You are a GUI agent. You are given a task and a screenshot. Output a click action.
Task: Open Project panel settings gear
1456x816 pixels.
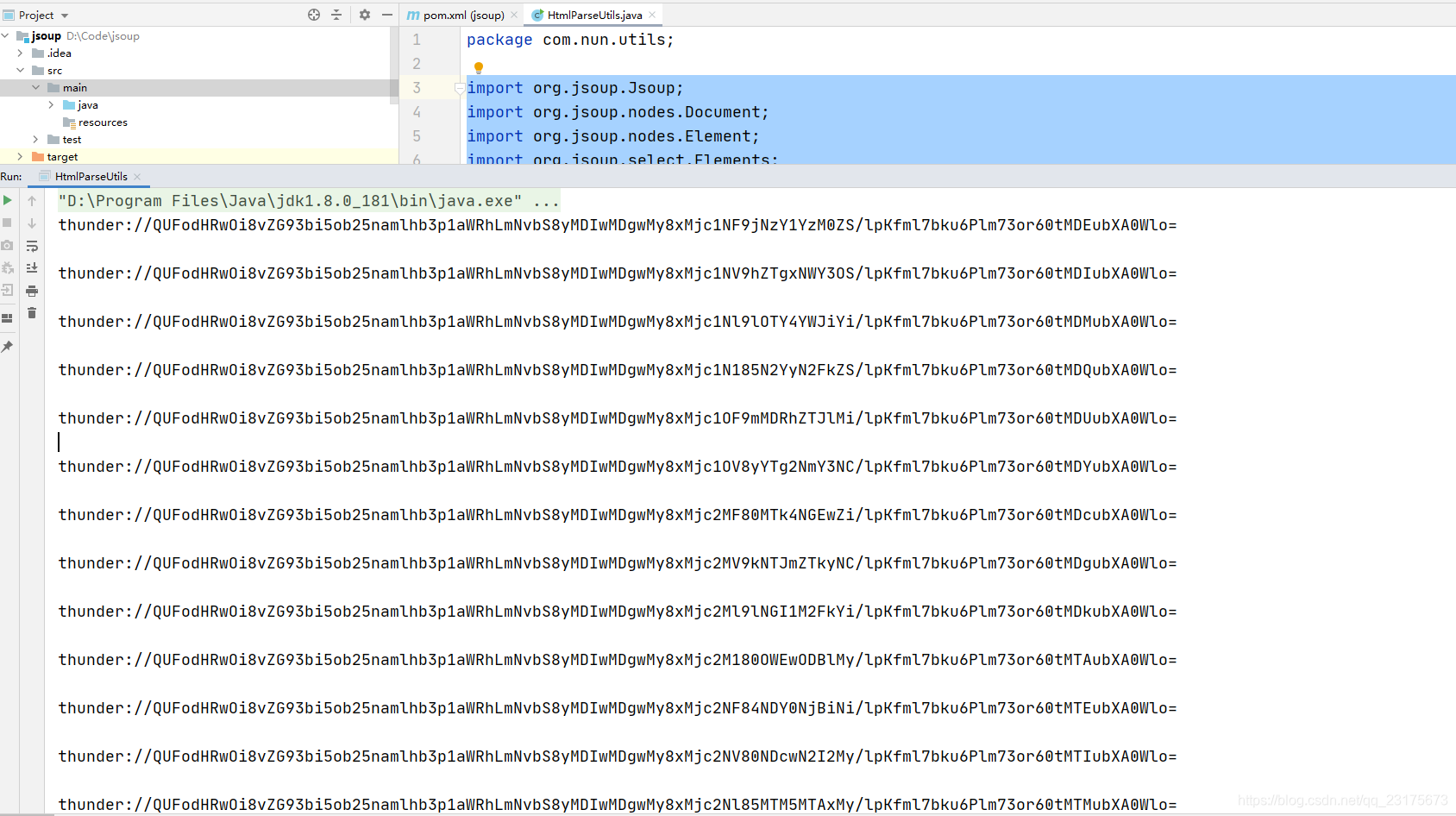[364, 15]
